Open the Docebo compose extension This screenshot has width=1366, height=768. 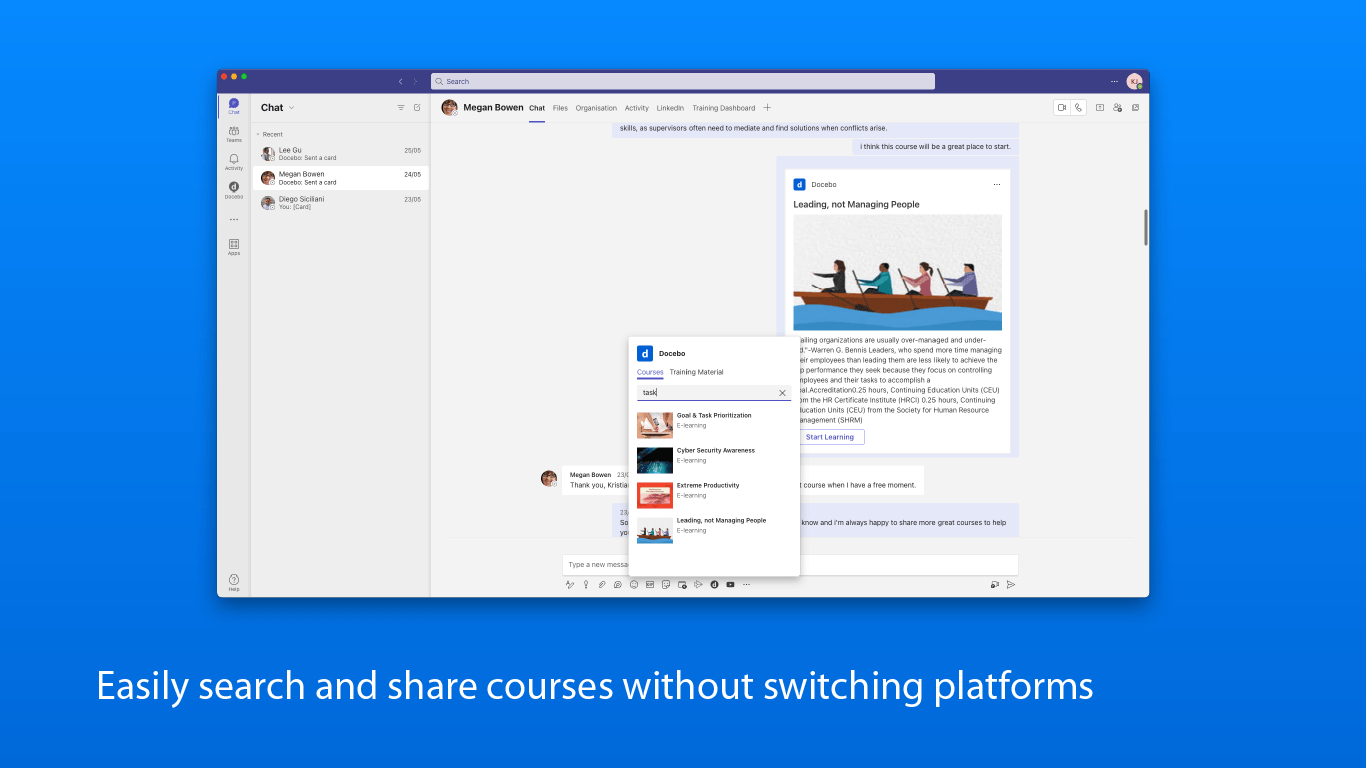click(714, 584)
